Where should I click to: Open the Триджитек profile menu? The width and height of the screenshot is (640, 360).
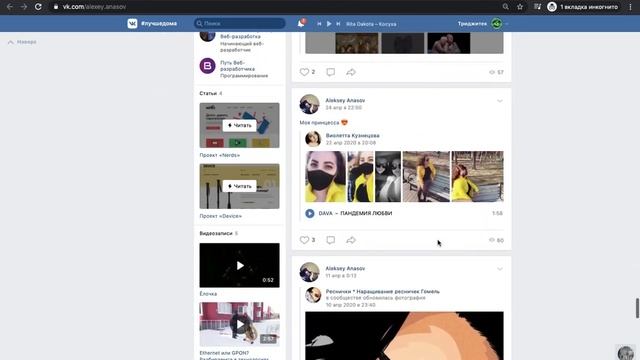[x=482, y=24]
